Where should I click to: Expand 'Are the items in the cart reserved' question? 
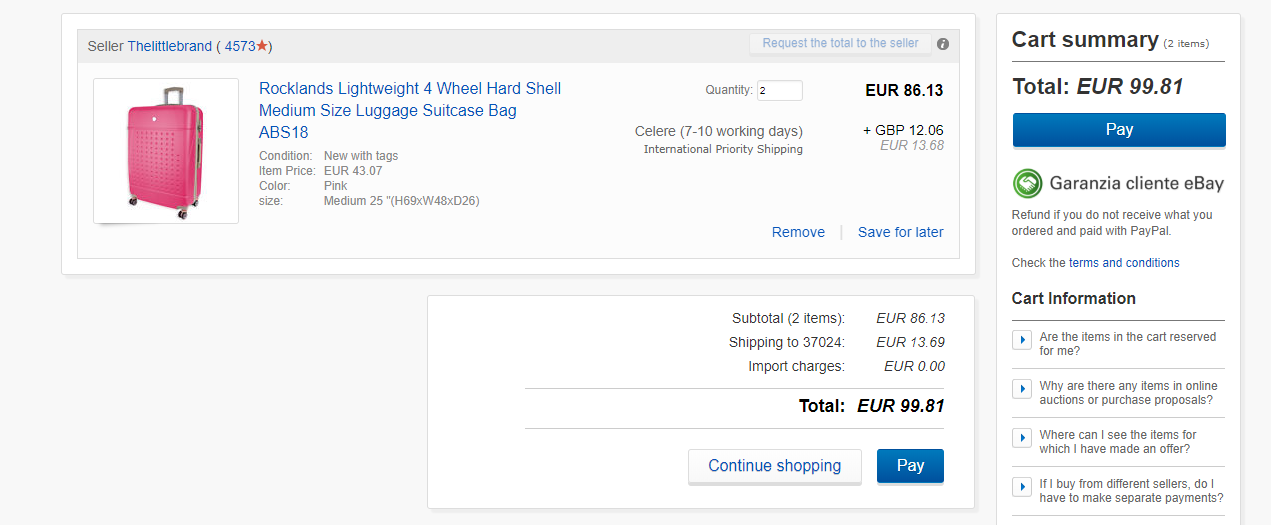click(x=1022, y=340)
